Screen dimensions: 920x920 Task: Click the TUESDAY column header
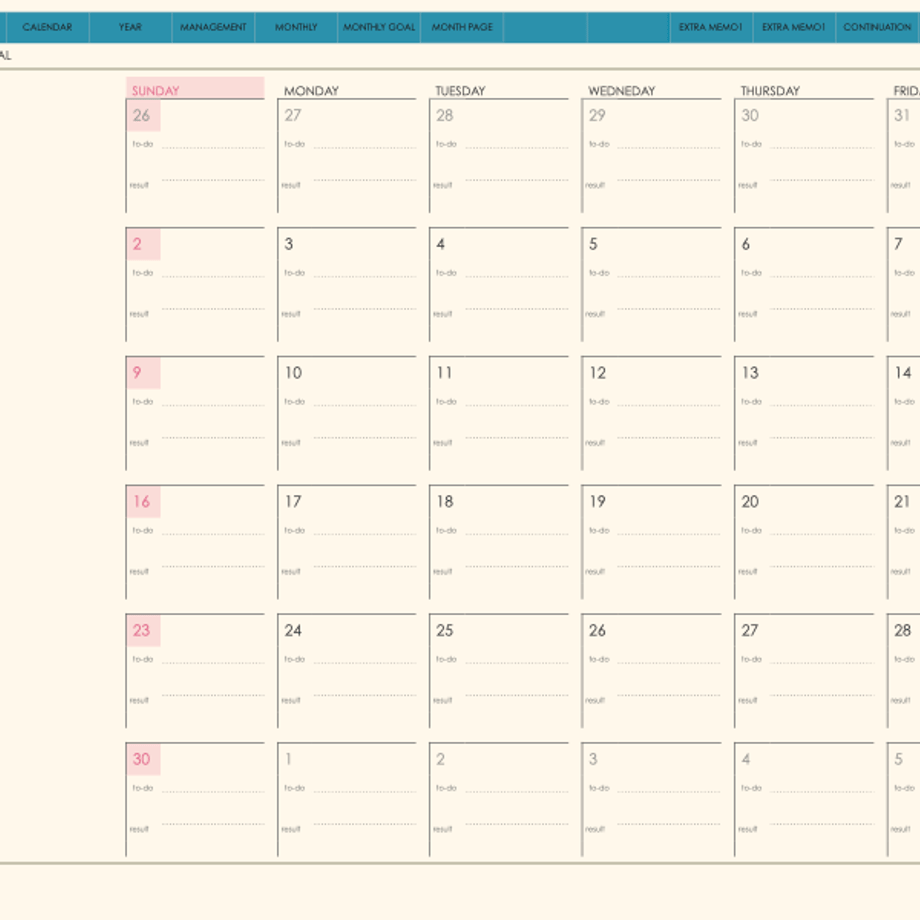[460, 91]
